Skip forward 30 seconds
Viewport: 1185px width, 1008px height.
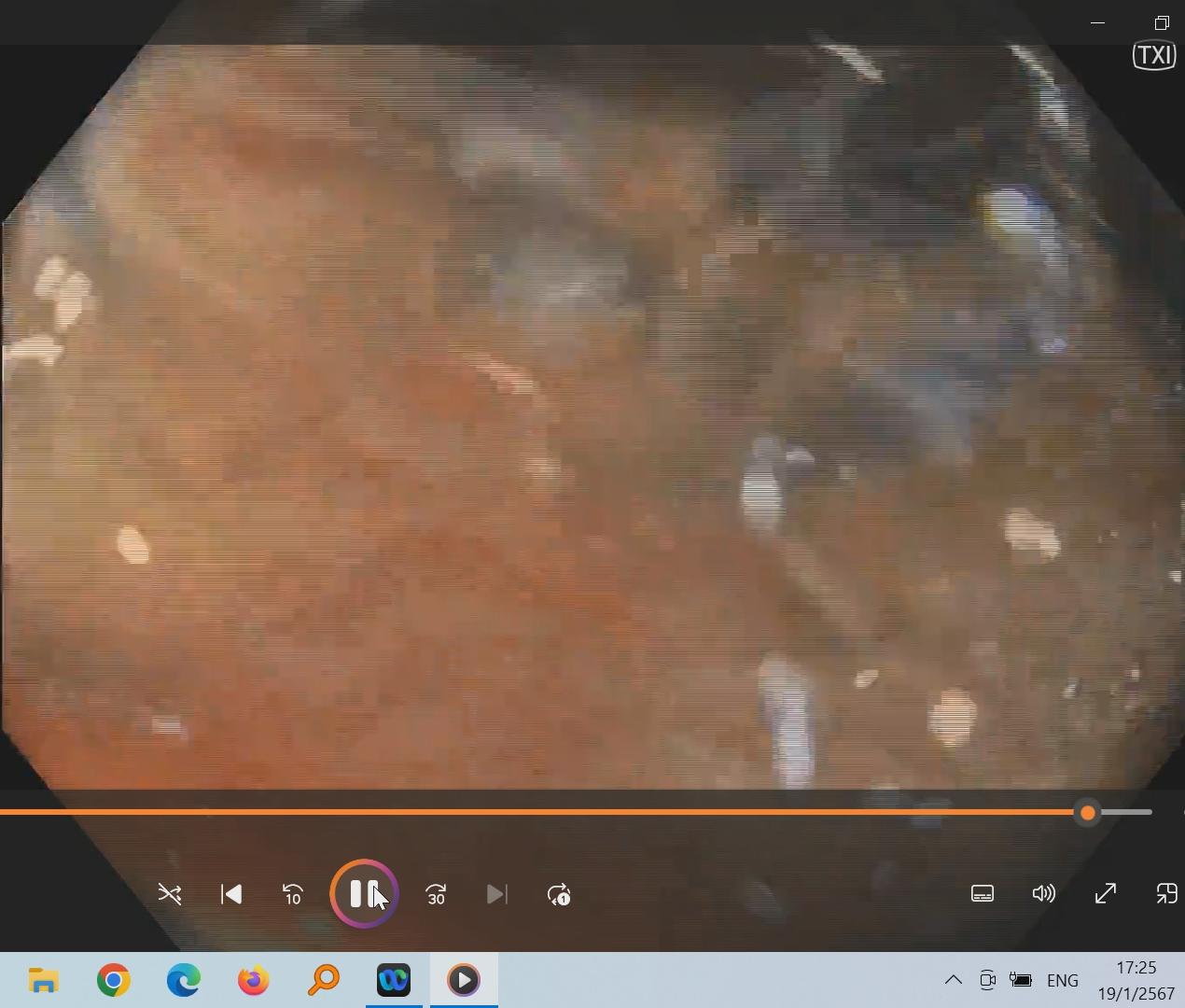(x=436, y=894)
